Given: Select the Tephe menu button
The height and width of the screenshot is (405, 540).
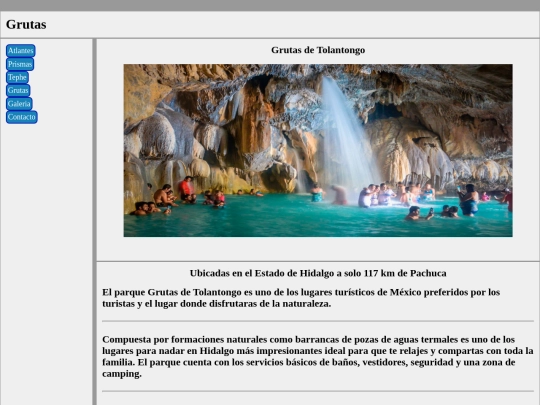Looking at the screenshot, I should [17, 77].
